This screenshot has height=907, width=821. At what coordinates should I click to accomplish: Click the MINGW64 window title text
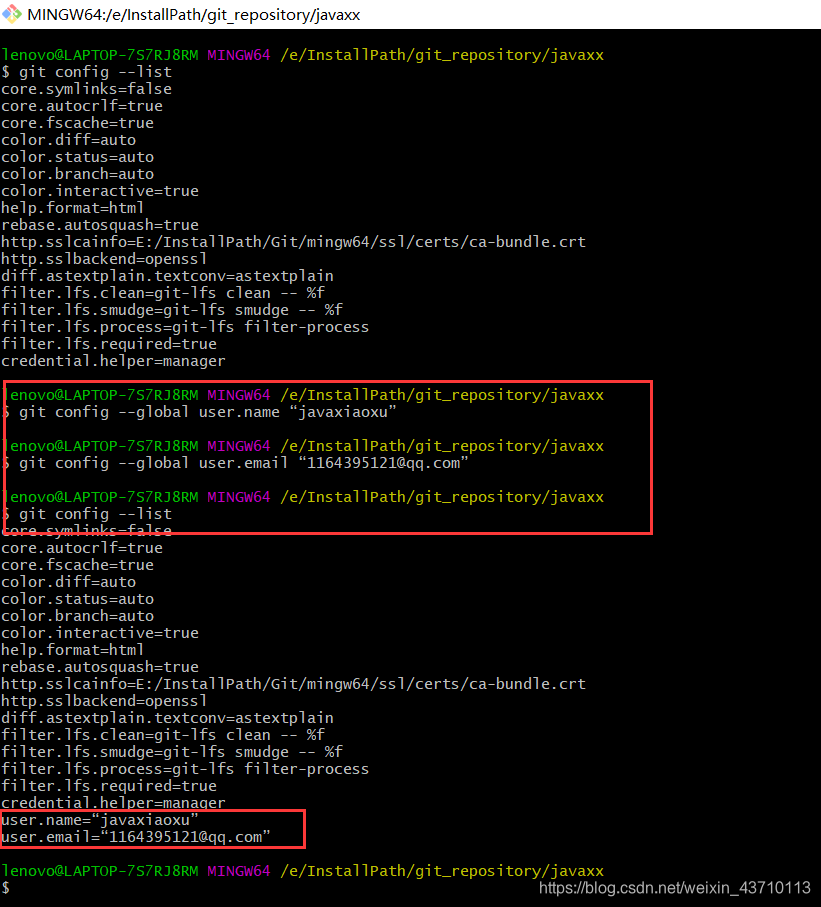[194, 14]
